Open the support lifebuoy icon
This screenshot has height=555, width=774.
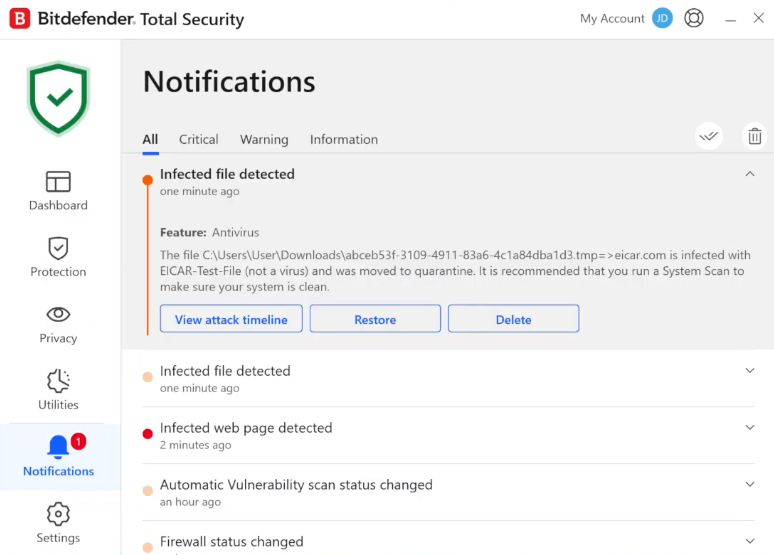point(694,18)
